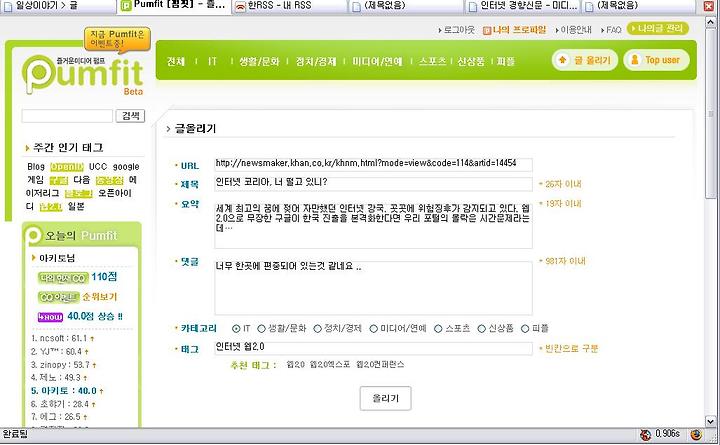Click the status bar load-time icon
Image resolution: width=720 pixels, height=445 pixels.
click(646, 434)
